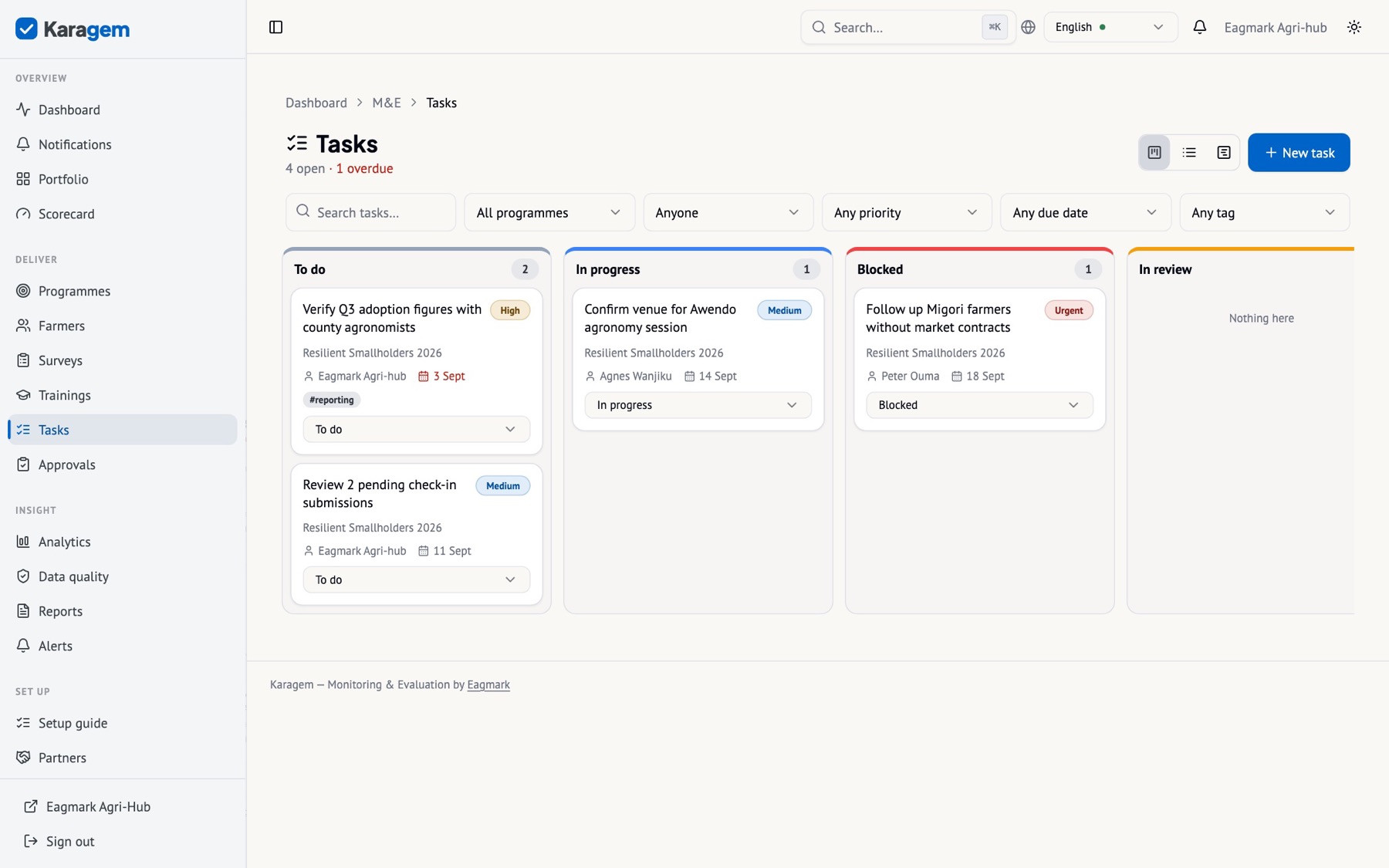This screenshot has height=868, width=1389.
Task: Open the Any due date filter
Action: [1085, 212]
